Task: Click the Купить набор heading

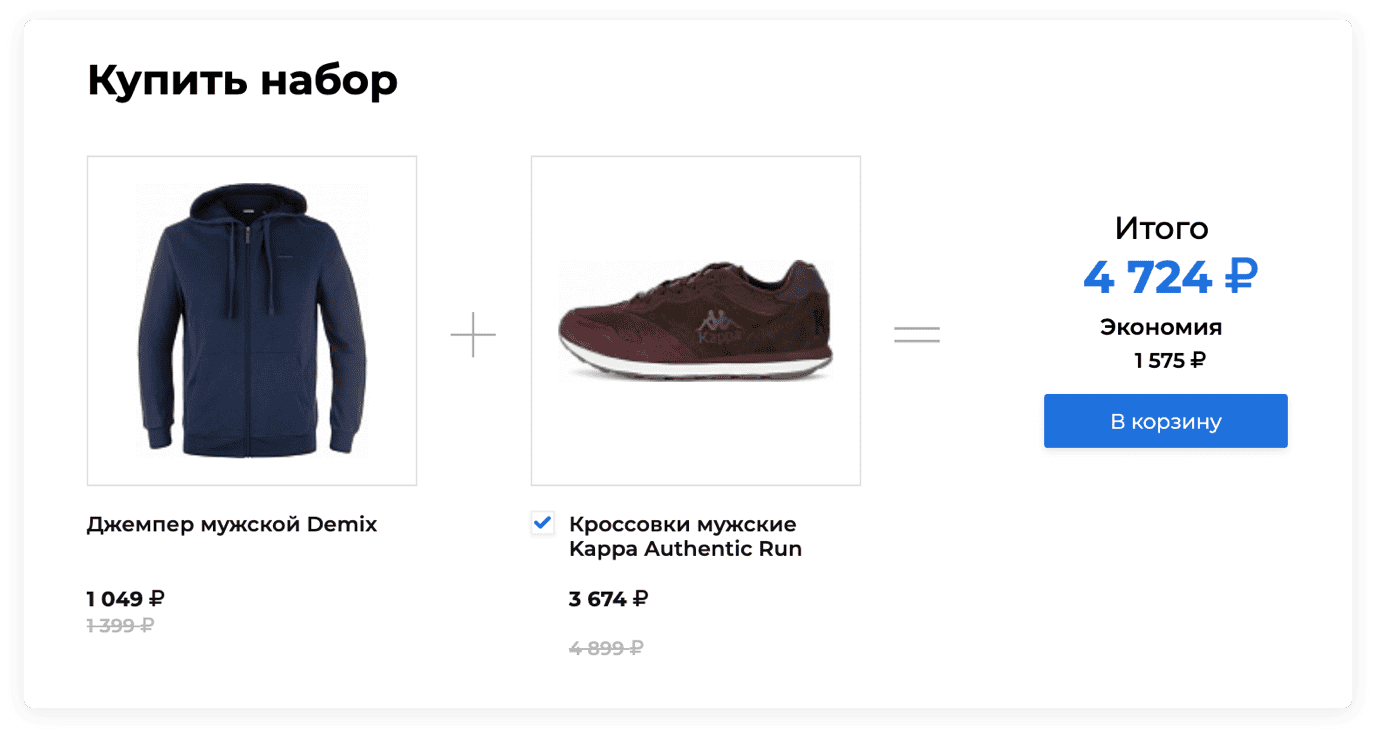Action: tap(242, 81)
